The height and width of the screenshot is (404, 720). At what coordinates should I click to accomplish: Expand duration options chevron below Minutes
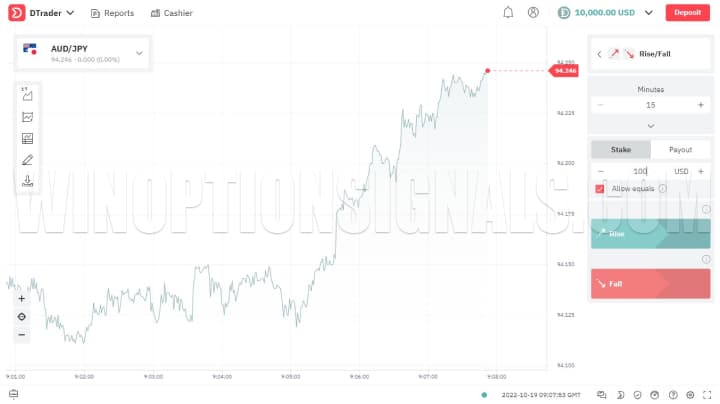pyautogui.click(x=650, y=126)
